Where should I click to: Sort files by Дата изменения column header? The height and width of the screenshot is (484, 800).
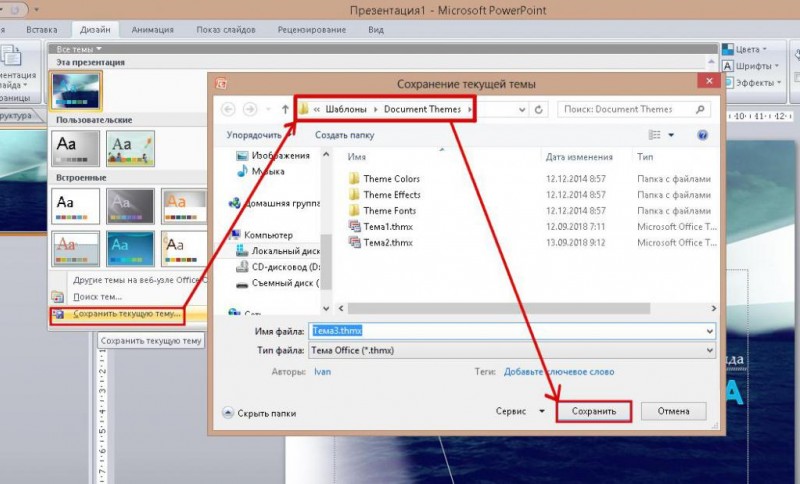tap(579, 157)
